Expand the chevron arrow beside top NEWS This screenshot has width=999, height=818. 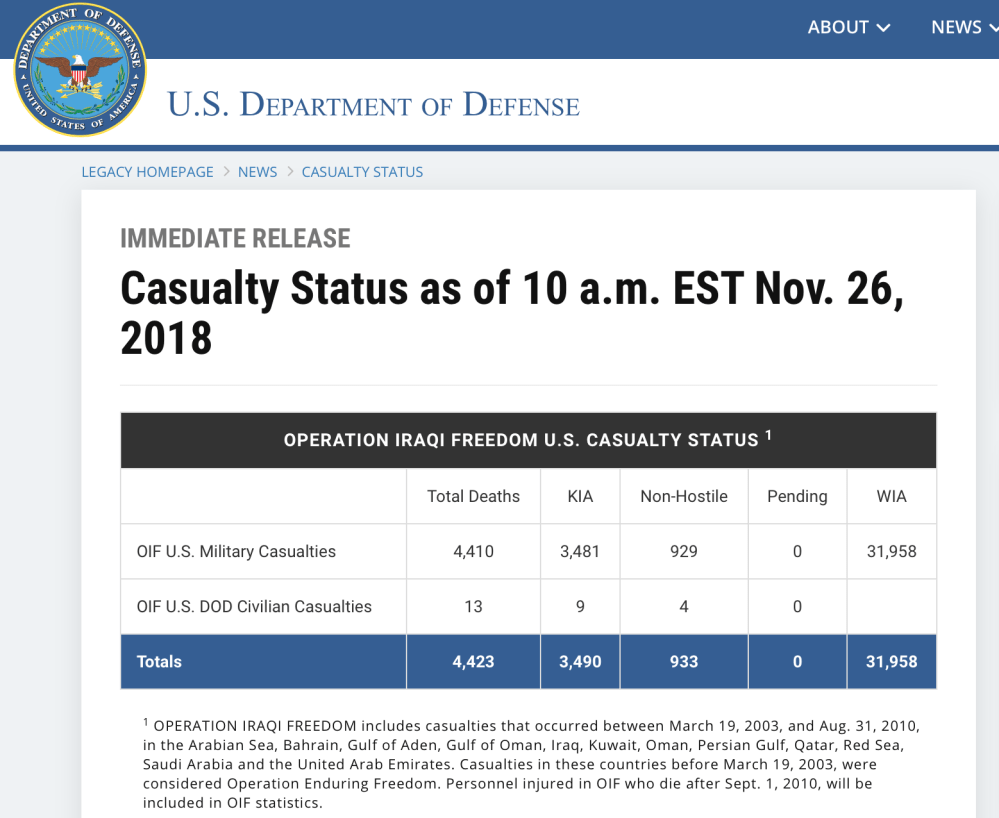tap(993, 29)
